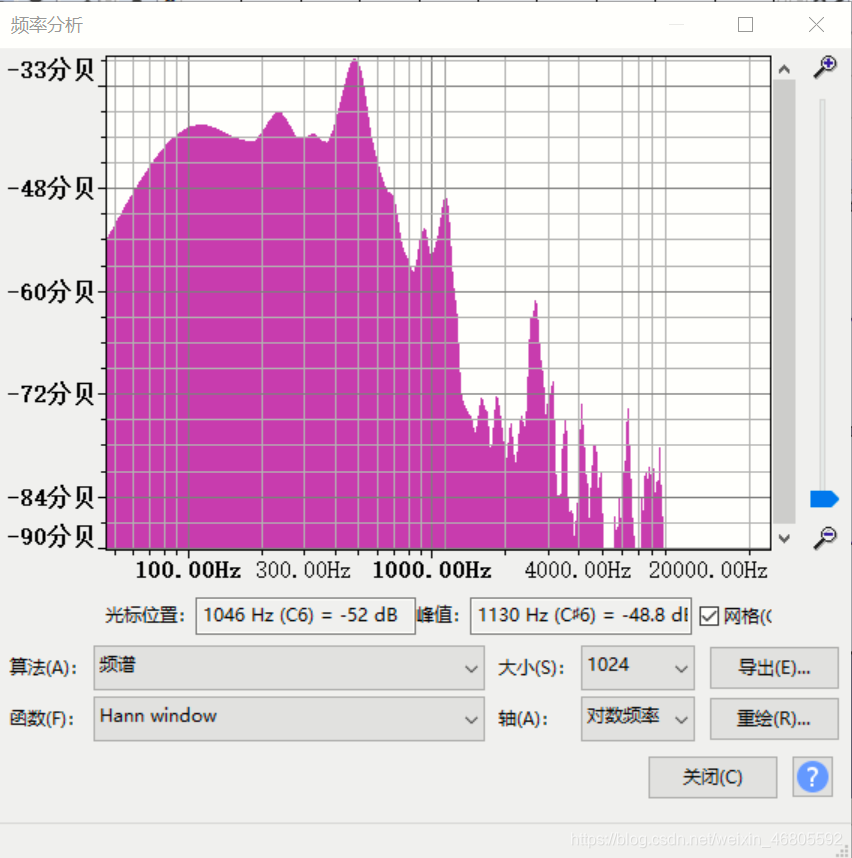Click the vertical scrollbar down arrow
Viewport: 852px width, 858px height.
click(x=784, y=538)
